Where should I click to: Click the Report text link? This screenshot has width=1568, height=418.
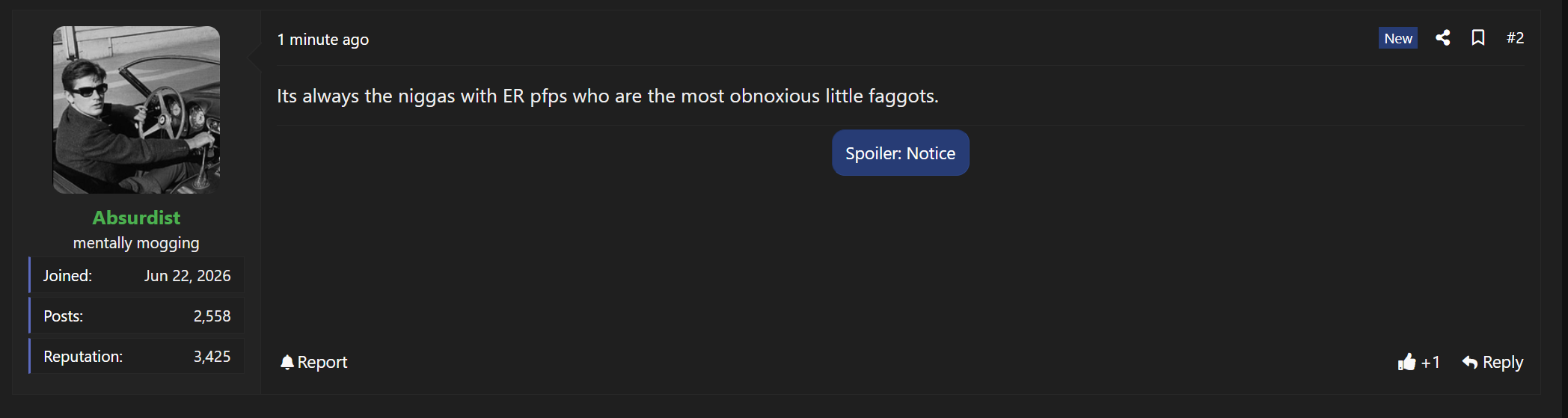pyautogui.click(x=322, y=362)
